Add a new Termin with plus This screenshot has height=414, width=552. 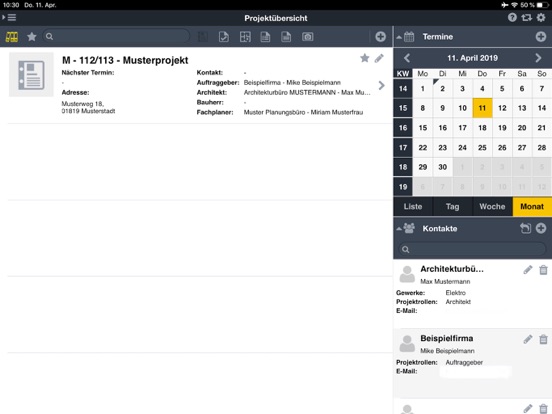(541, 37)
